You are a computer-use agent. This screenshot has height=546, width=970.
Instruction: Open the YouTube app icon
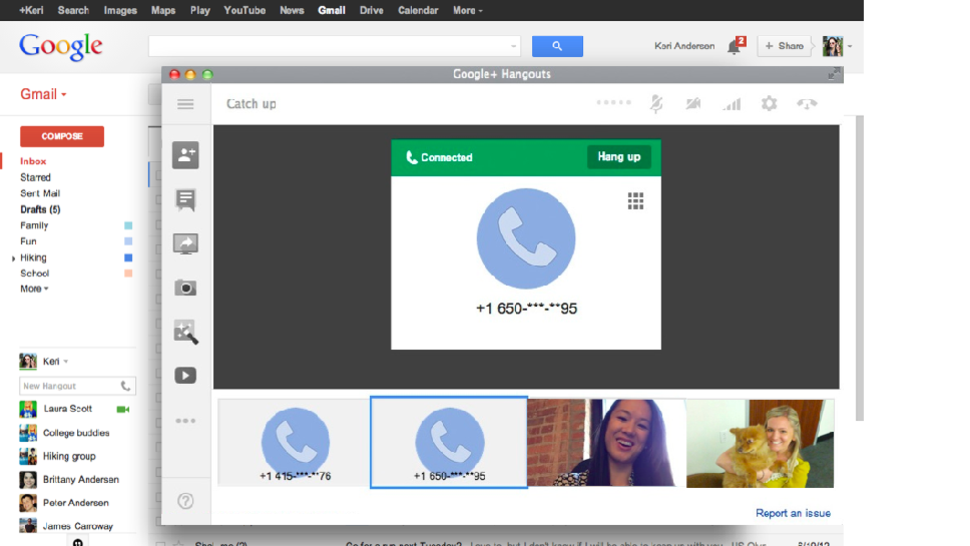[186, 375]
